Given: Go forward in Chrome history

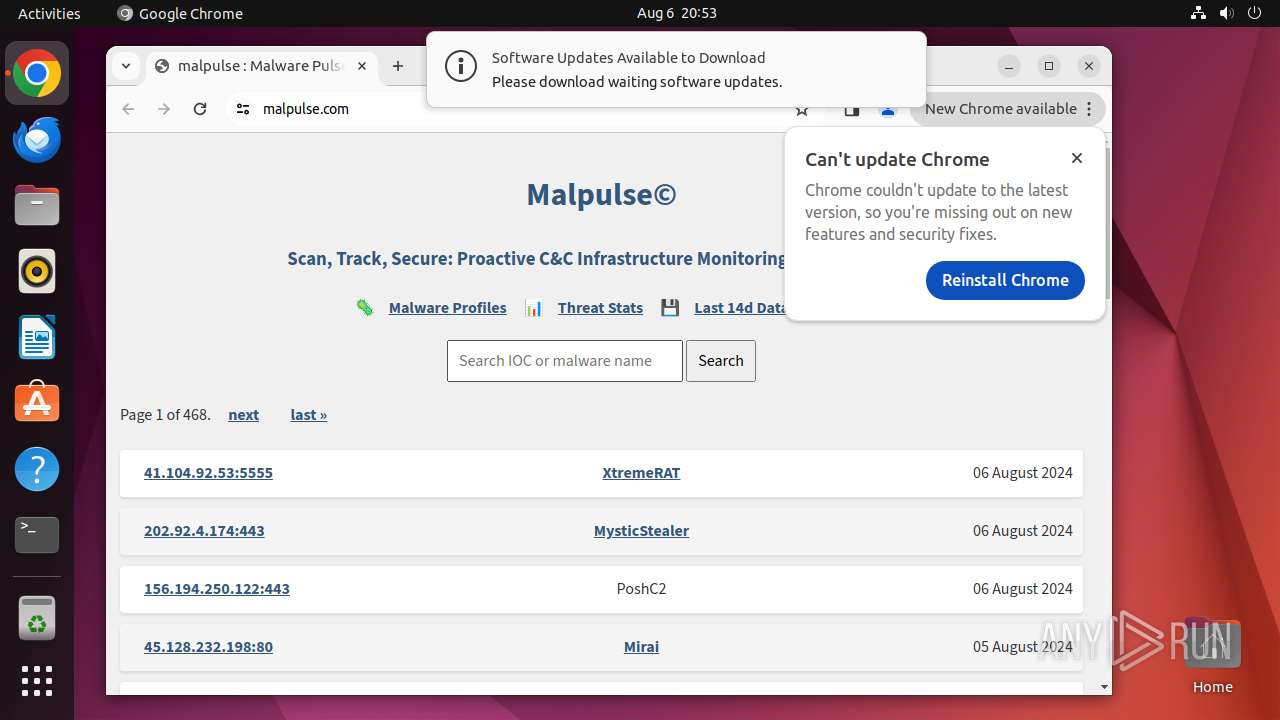Looking at the screenshot, I should tap(164, 109).
